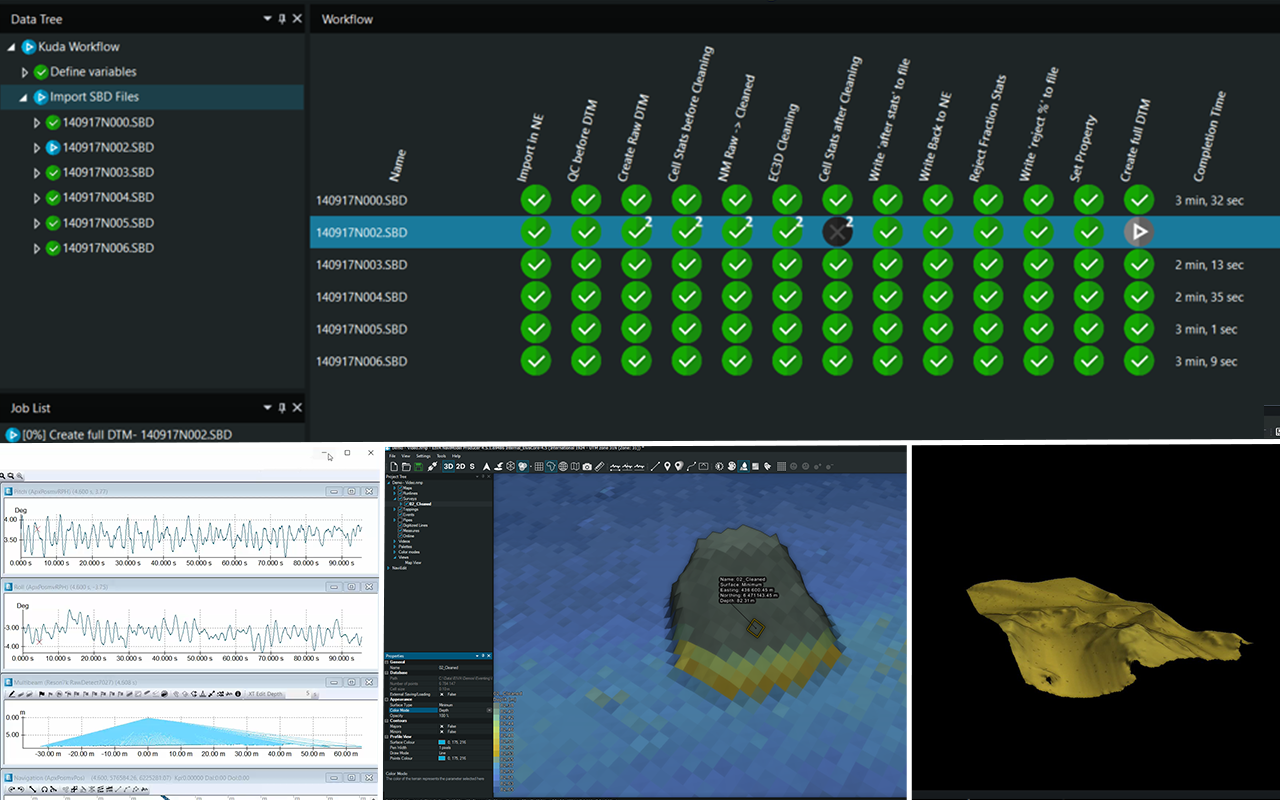Select the 140917N004.SBD row name in Workflow

361,297
